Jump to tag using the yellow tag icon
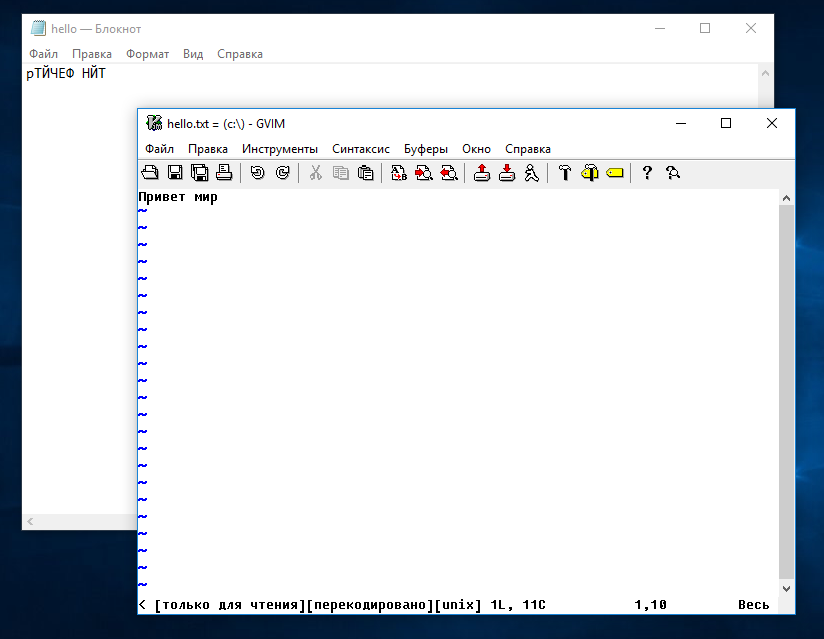Image resolution: width=824 pixels, height=639 pixels. (615, 172)
